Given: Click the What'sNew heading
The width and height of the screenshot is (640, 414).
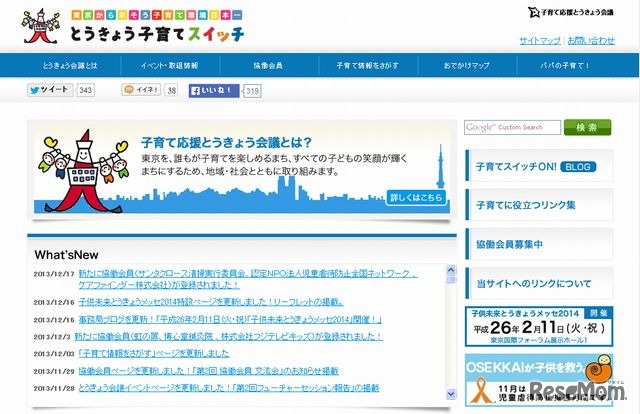Looking at the screenshot, I should 67,255.
